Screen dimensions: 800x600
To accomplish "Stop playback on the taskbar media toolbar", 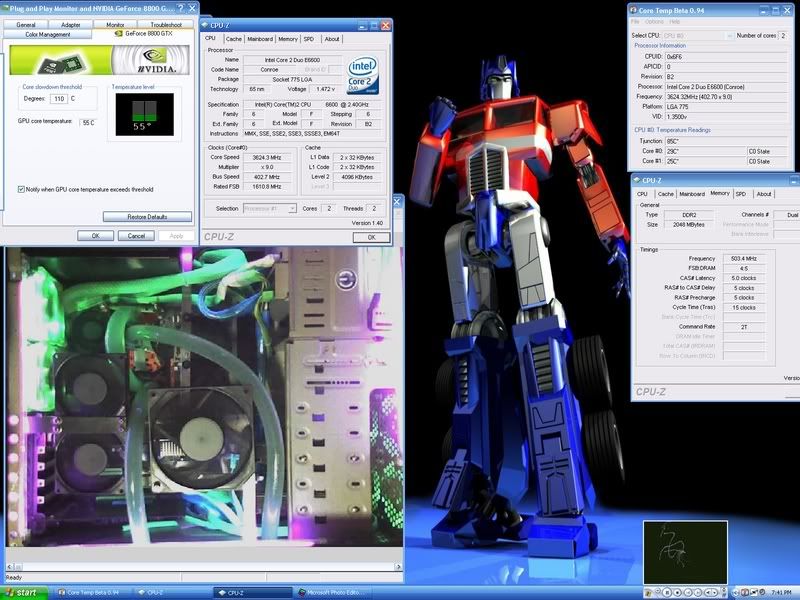I will (678, 592).
